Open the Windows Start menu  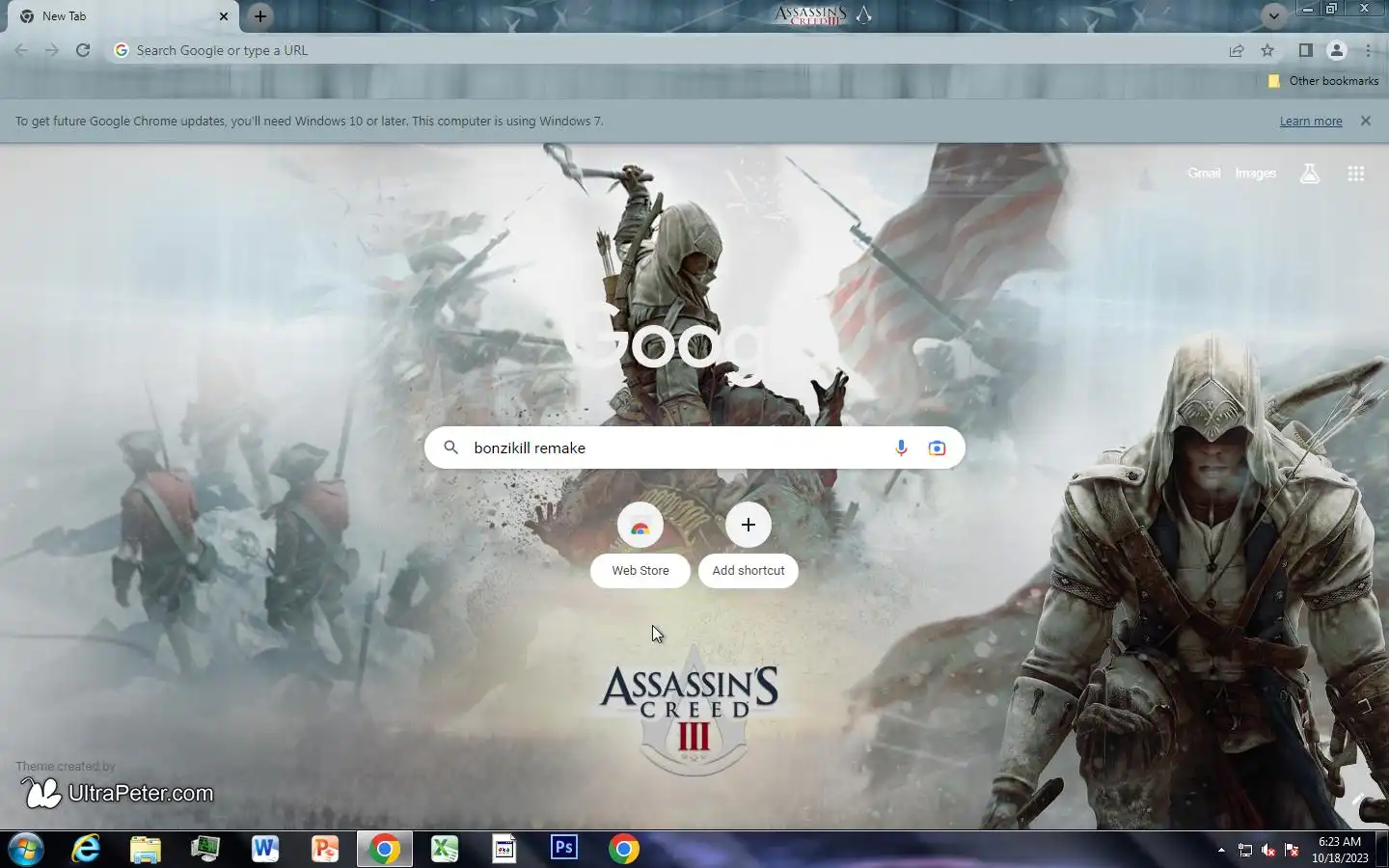[25, 849]
